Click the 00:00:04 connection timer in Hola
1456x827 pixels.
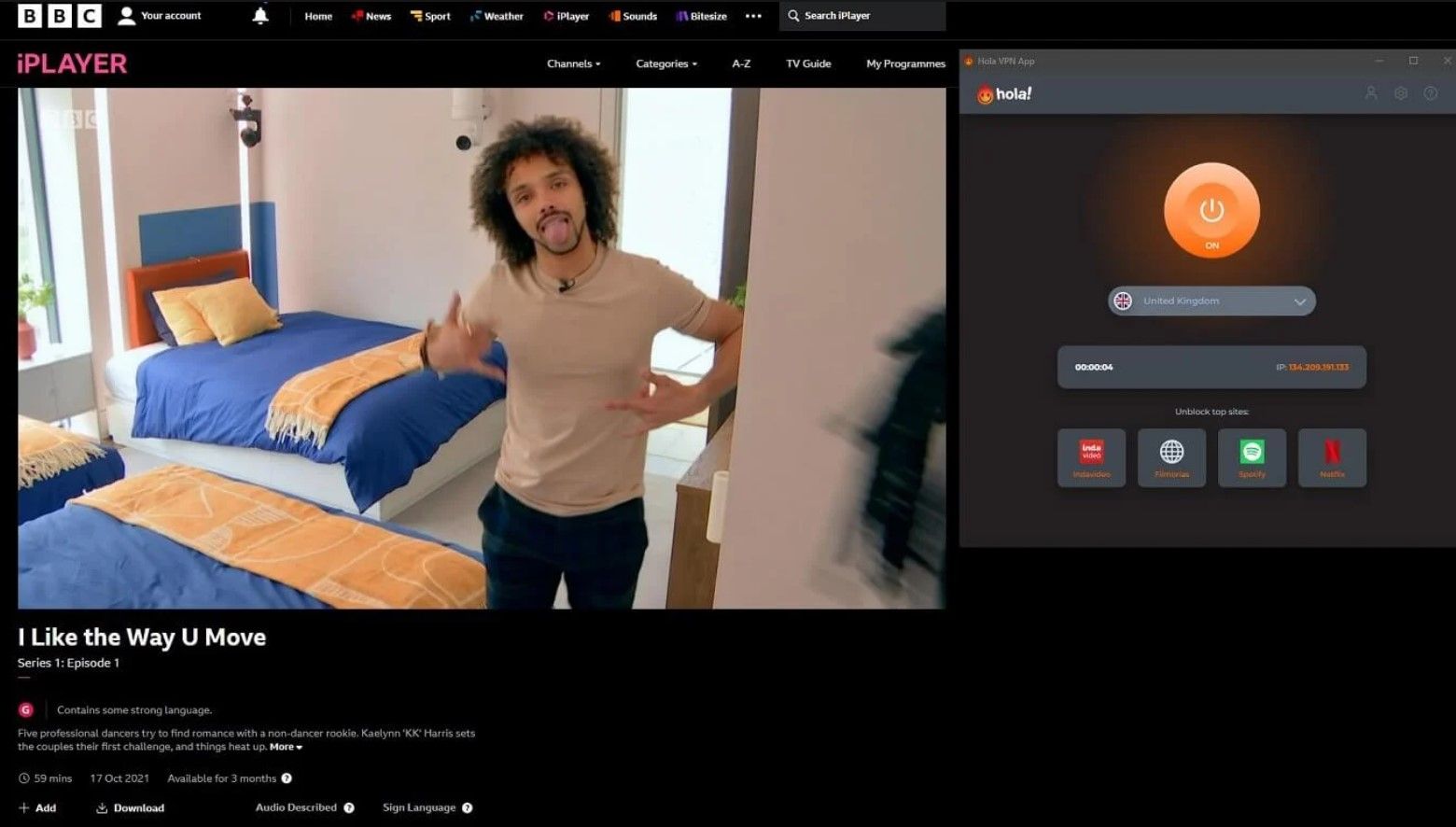(x=1094, y=367)
